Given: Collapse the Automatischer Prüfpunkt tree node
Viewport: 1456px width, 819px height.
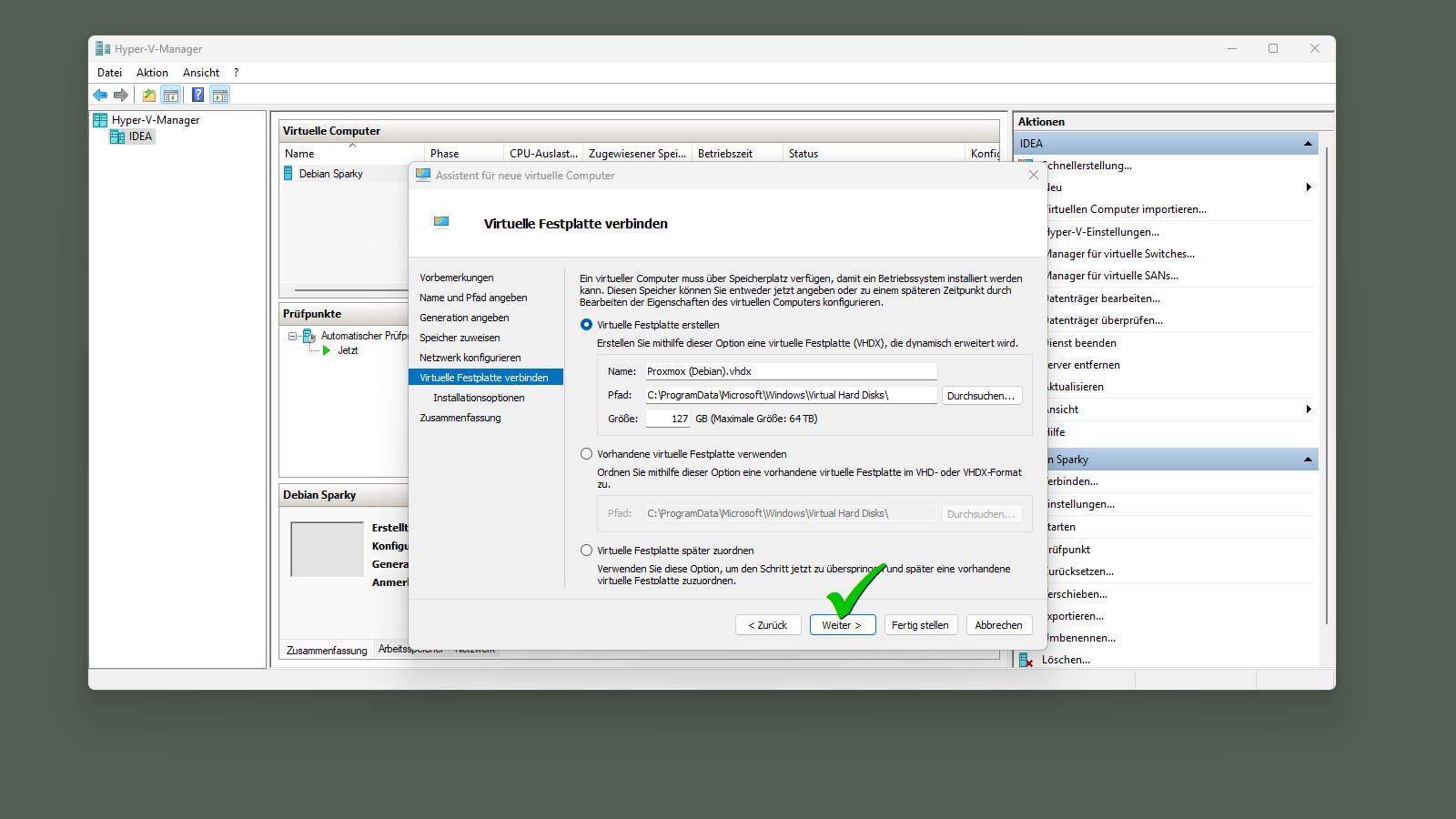Looking at the screenshot, I should (x=293, y=336).
